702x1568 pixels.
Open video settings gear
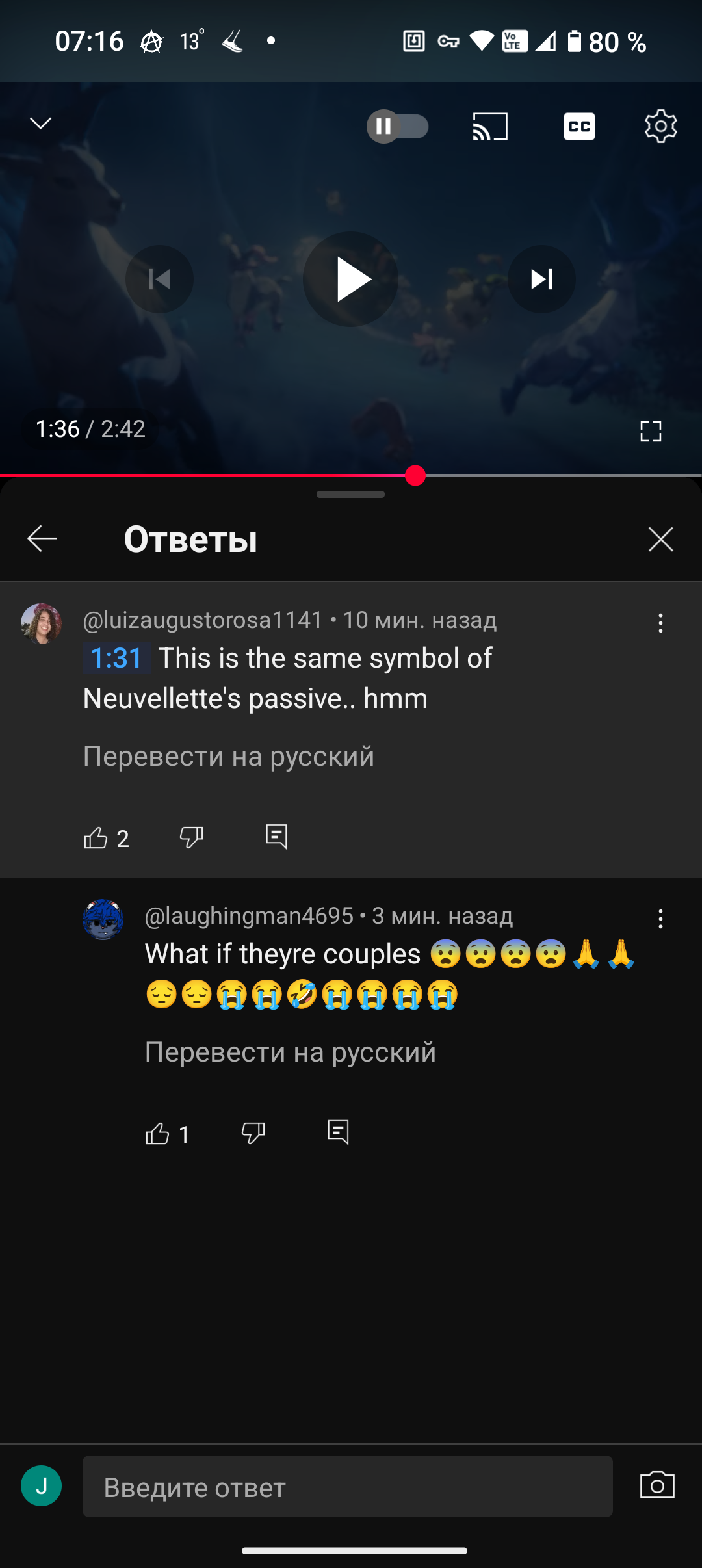pos(660,126)
